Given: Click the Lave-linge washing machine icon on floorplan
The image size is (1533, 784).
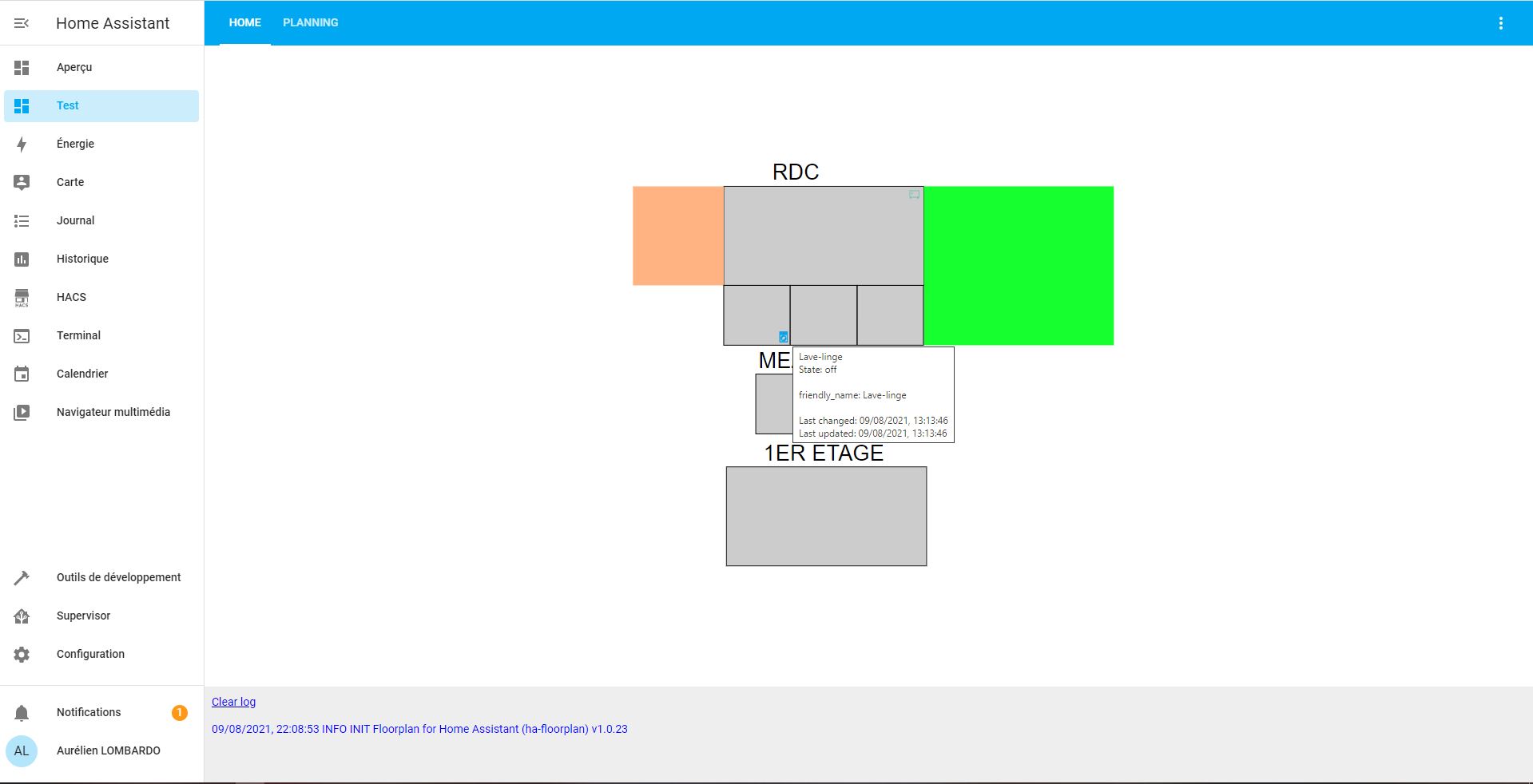Looking at the screenshot, I should tap(783, 337).
